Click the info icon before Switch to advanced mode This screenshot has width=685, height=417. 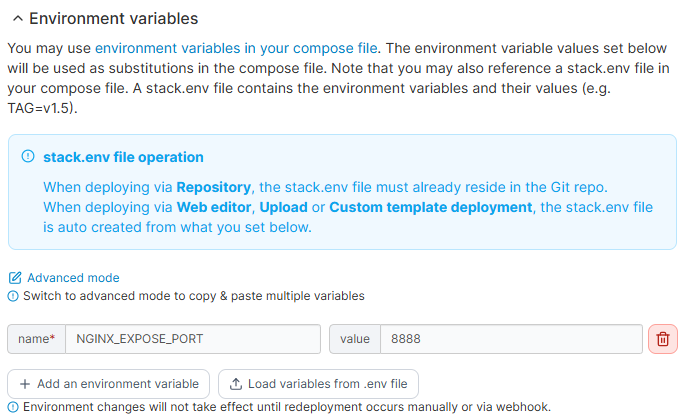coord(13,296)
